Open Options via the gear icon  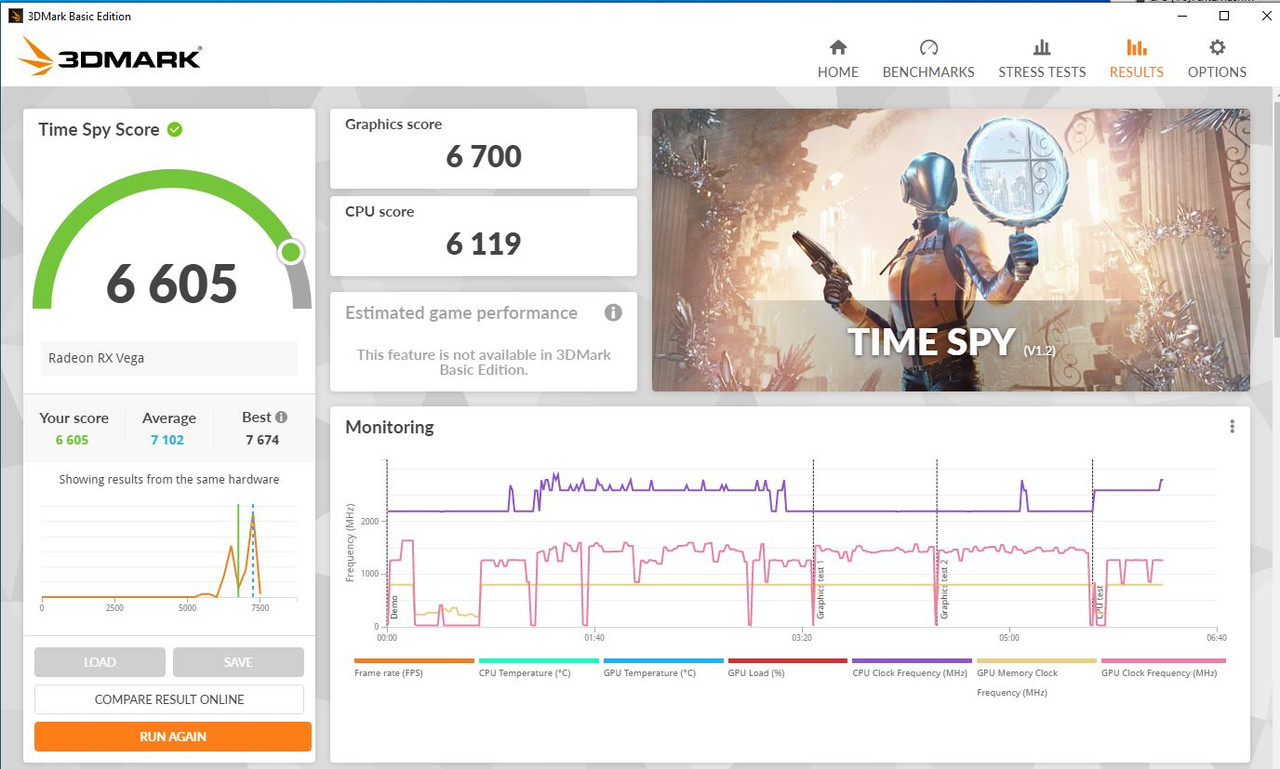[1216, 47]
